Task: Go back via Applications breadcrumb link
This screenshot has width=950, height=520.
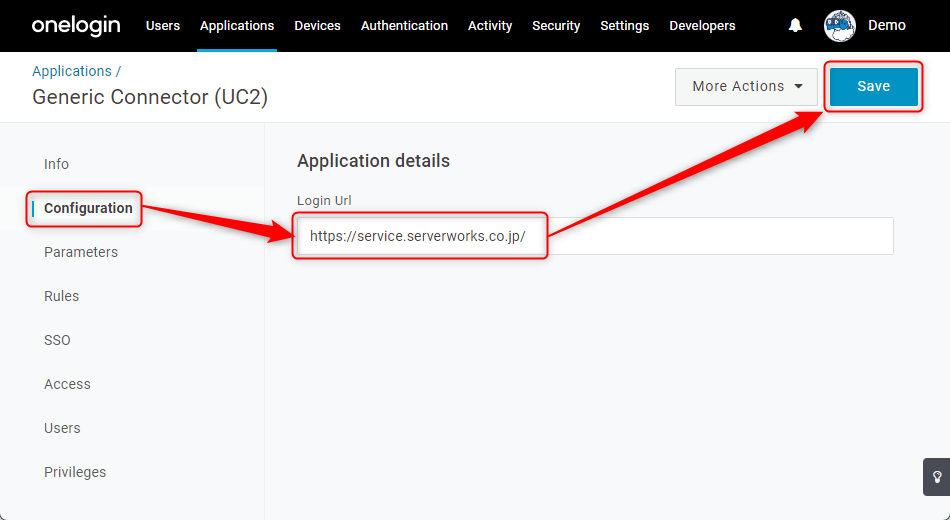Action: (72, 71)
